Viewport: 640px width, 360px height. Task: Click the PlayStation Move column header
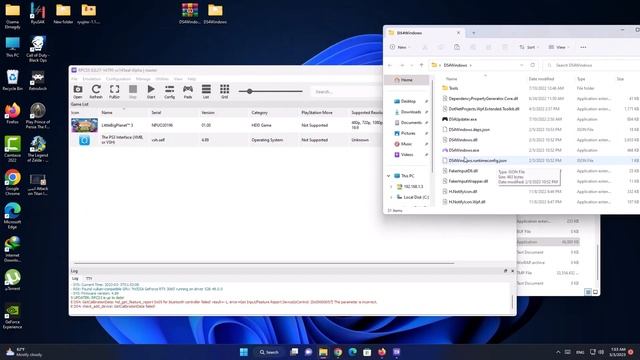317,113
